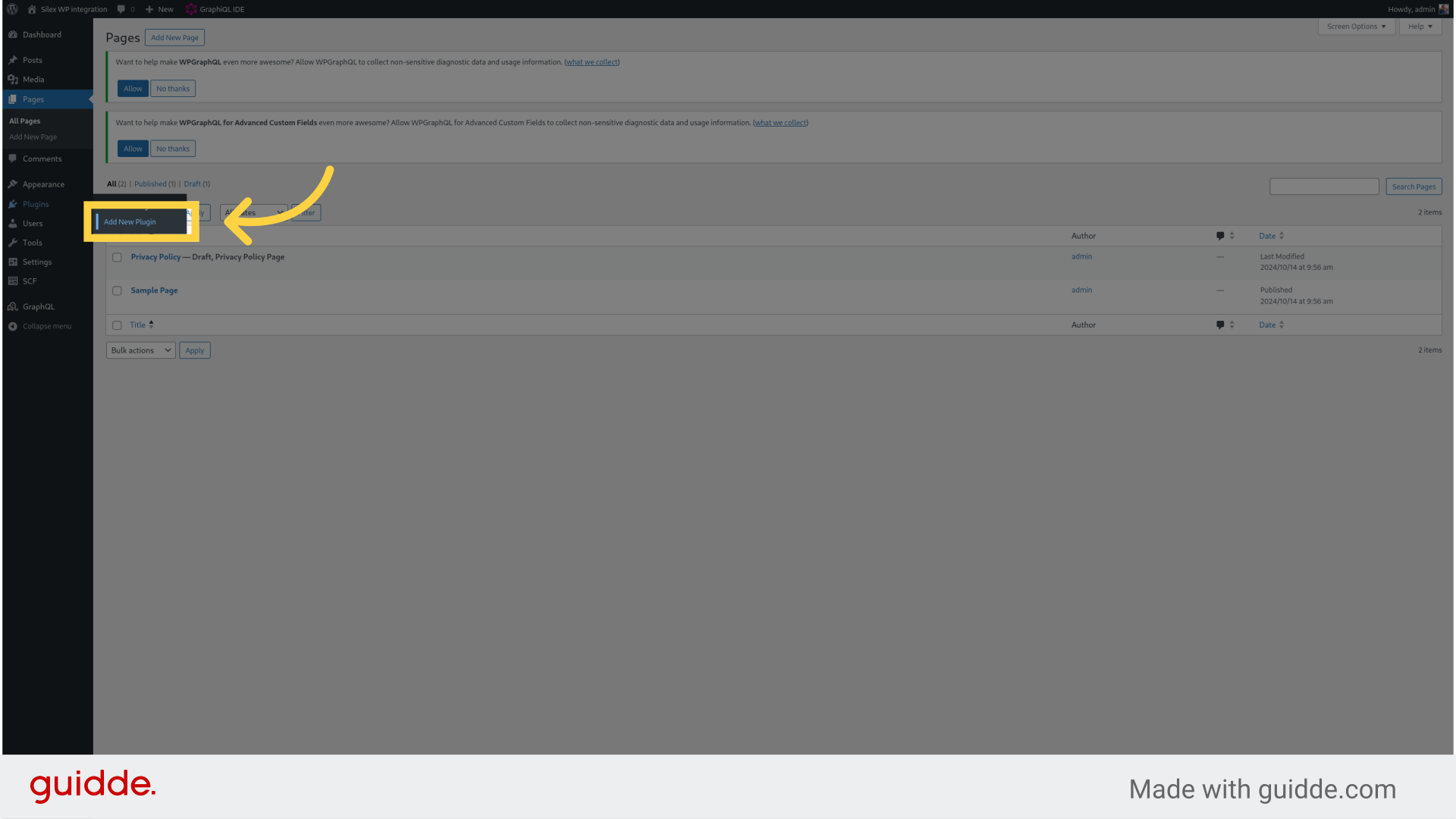Toggle checkbox next to Privacy Policy page
Viewport: 1456px width, 819px height.
(116, 256)
